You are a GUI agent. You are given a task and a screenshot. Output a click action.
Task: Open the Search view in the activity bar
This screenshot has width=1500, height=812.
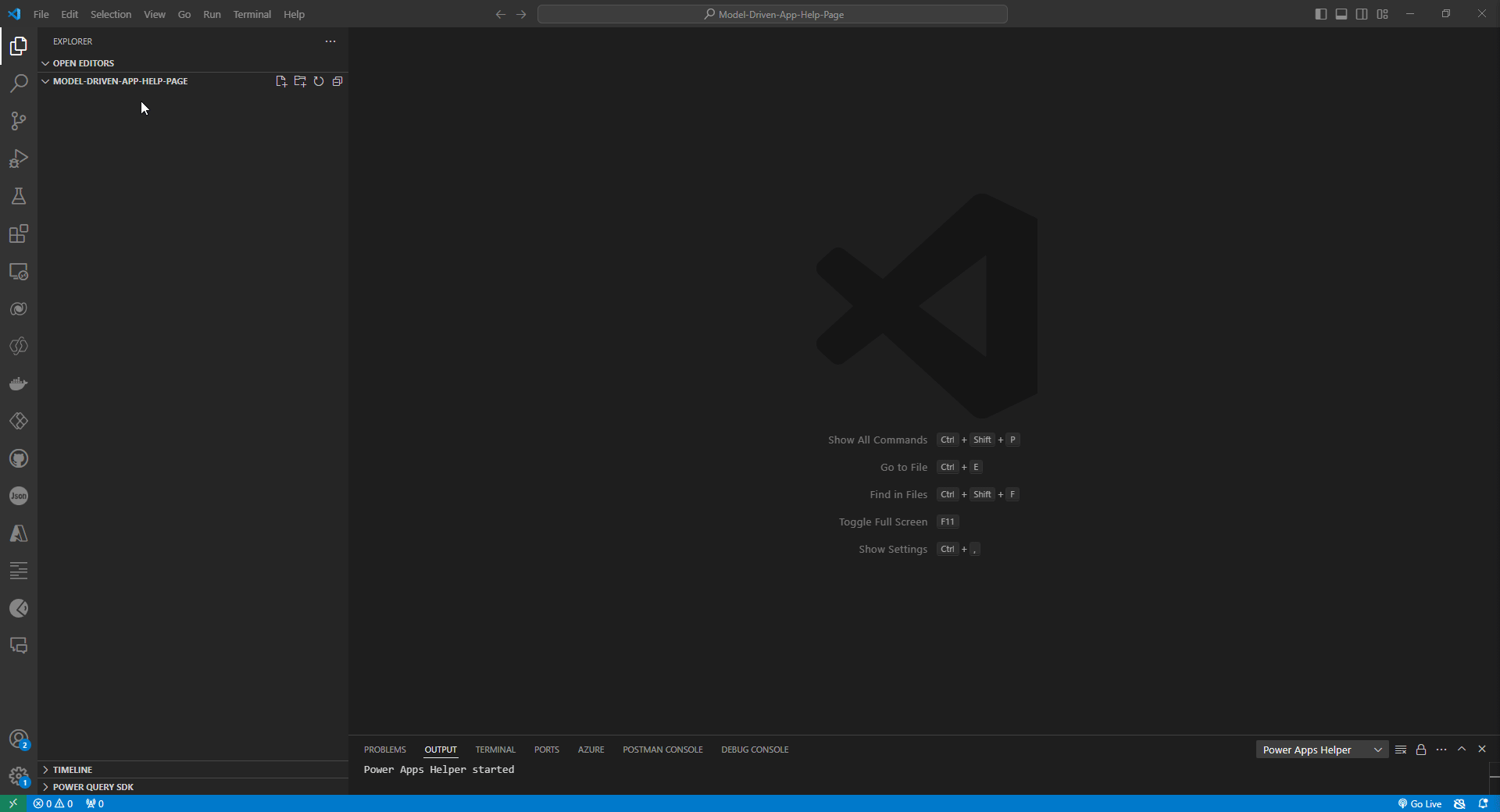[19, 83]
